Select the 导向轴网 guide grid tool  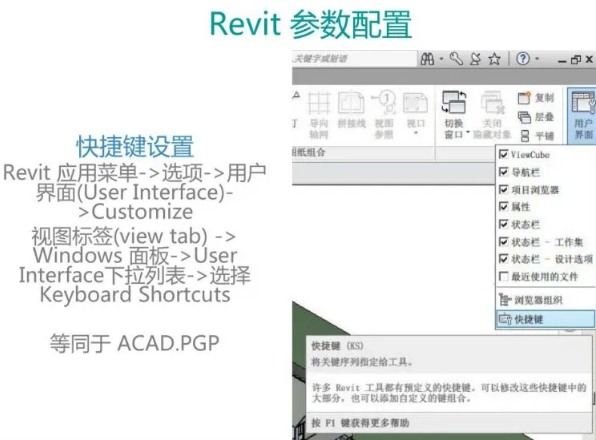(319, 114)
